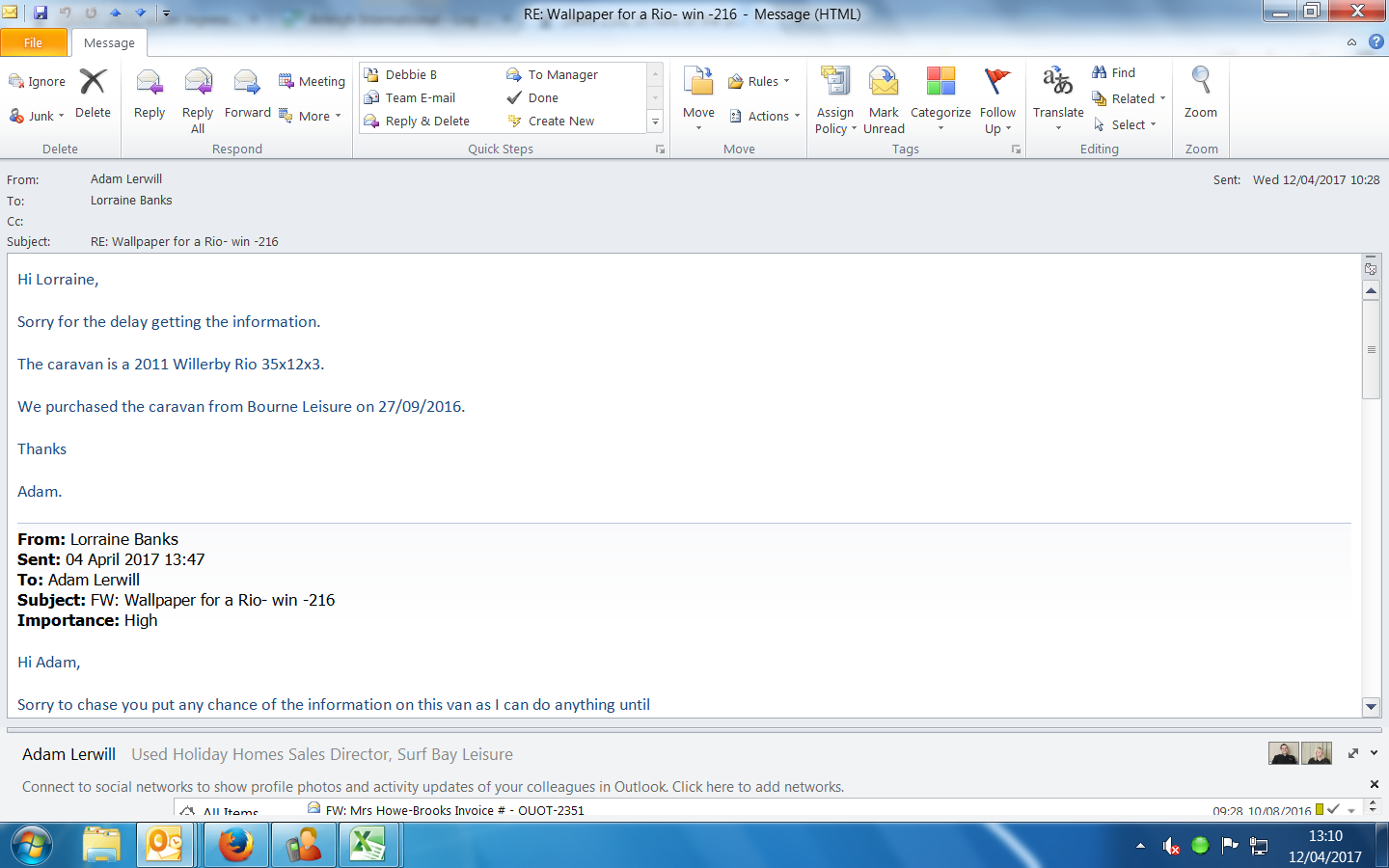Show hidden system tray icons

[x=1141, y=846]
